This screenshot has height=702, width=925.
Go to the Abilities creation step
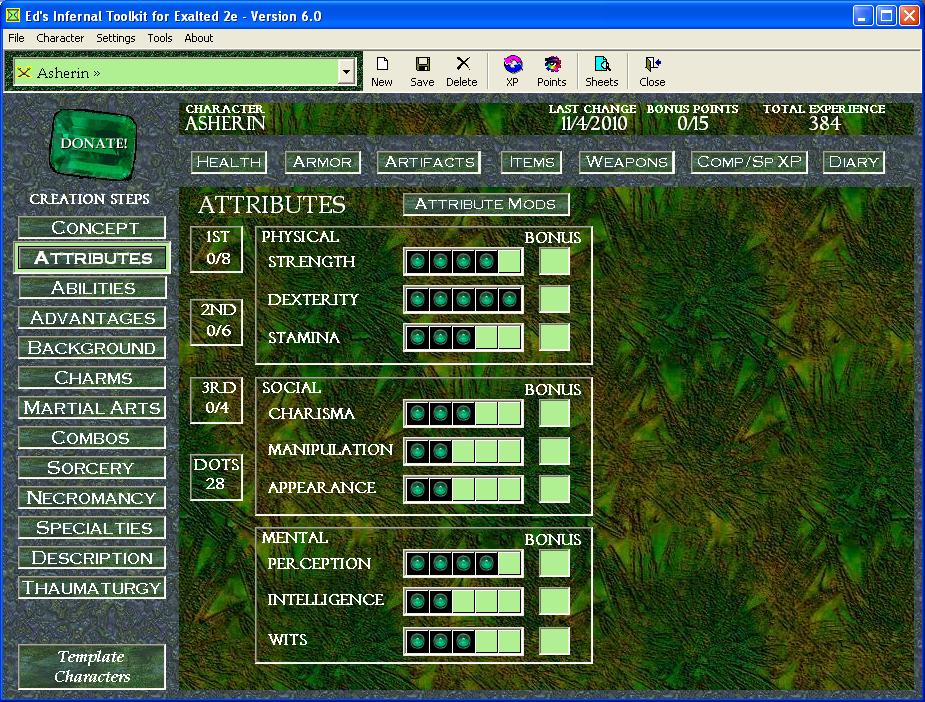(92, 288)
